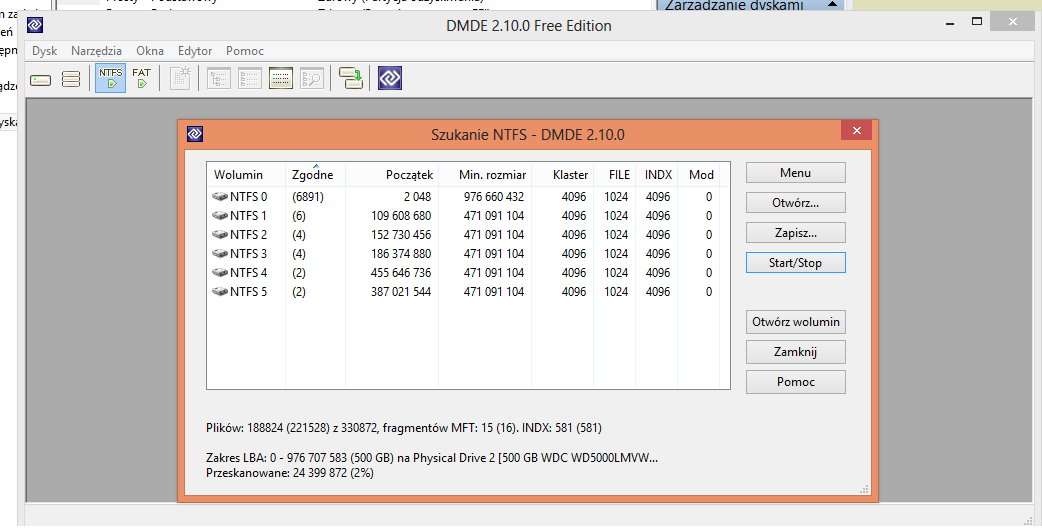Sort by the Min. rozmiar column header
Viewport: 1042px width, 530px height.
click(x=485, y=175)
